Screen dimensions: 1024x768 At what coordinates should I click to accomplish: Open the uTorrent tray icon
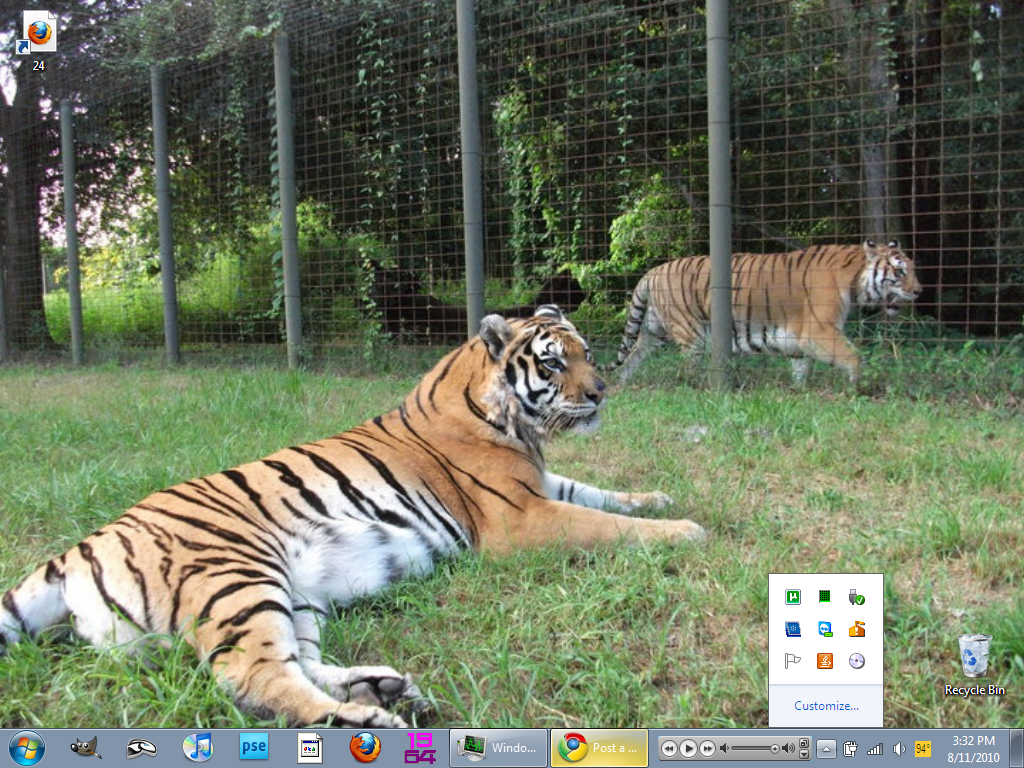click(793, 597)
